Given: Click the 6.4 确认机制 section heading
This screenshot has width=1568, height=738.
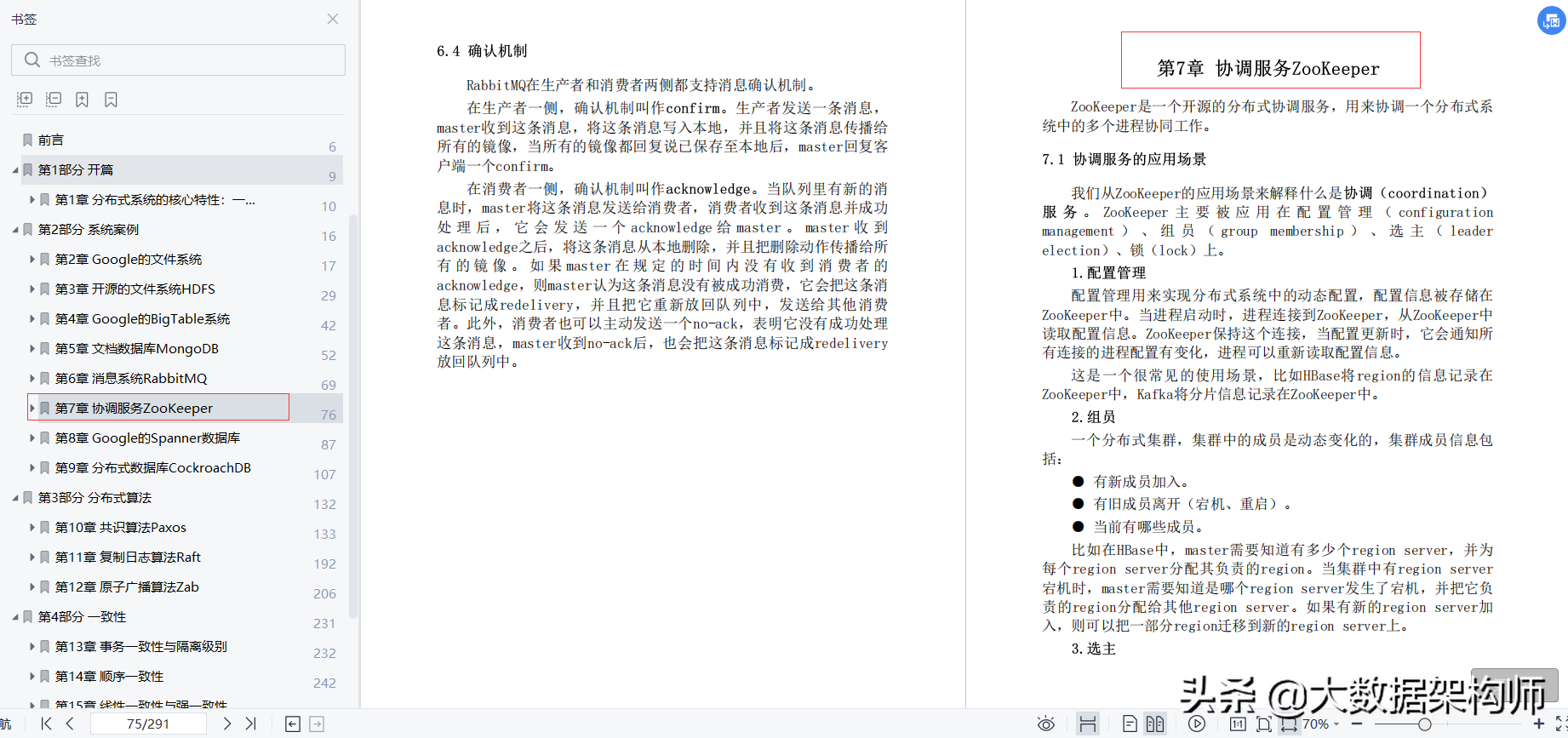Looking at the screenshot, I should 482,51.
